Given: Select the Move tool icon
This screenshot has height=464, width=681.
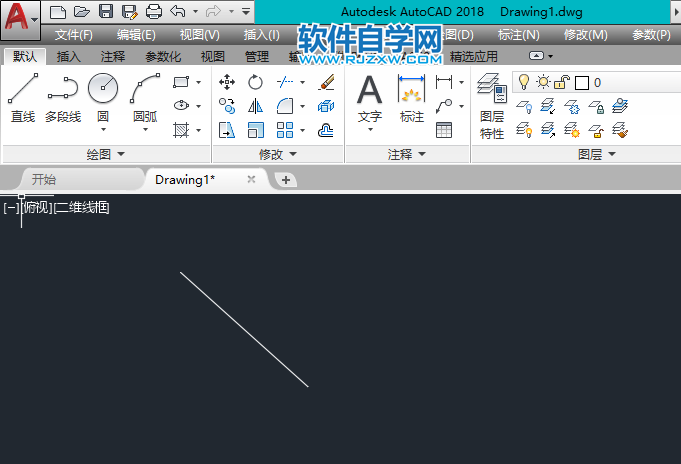Looking at the screenshot, I should tap(227, 82).
